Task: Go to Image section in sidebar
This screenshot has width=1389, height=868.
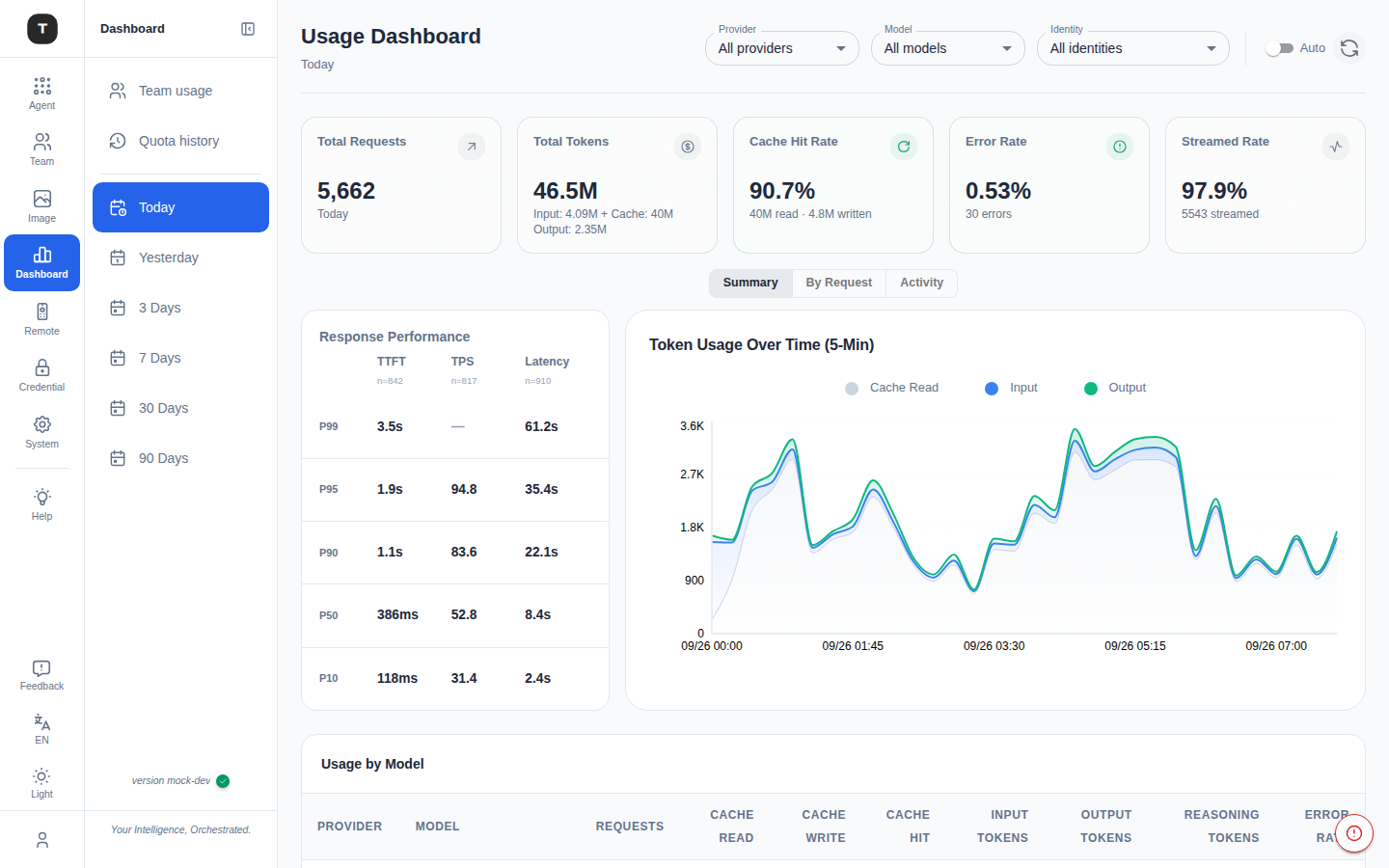Action: coord(41,205)
